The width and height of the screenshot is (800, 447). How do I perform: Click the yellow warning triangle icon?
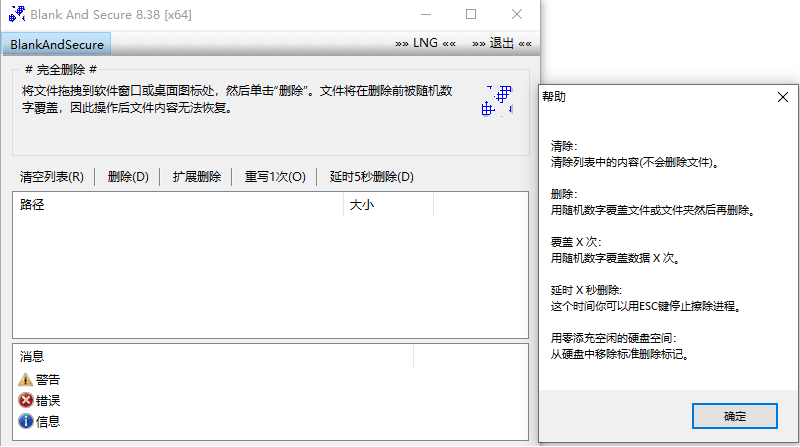(x=26, y=379)
